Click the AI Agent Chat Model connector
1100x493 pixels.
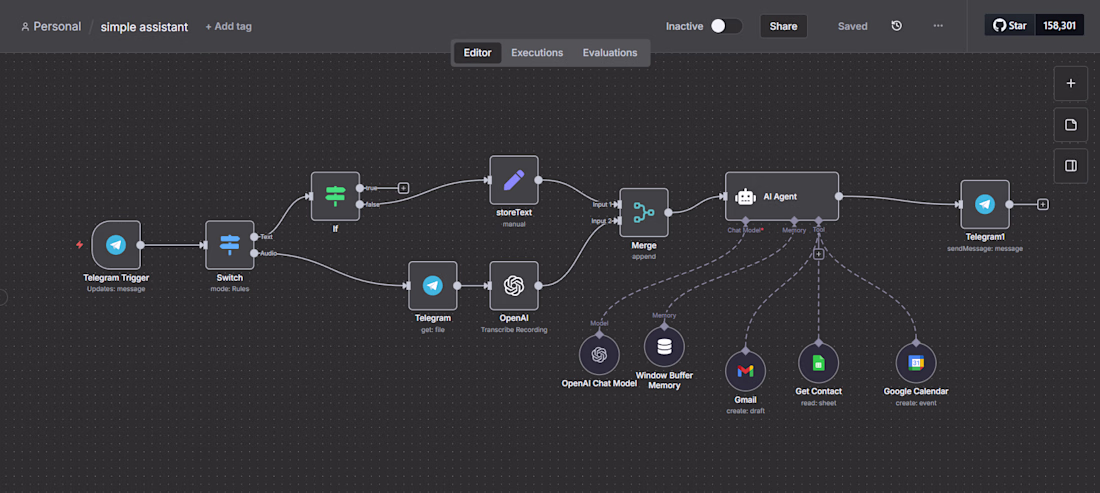pos(745,221)
